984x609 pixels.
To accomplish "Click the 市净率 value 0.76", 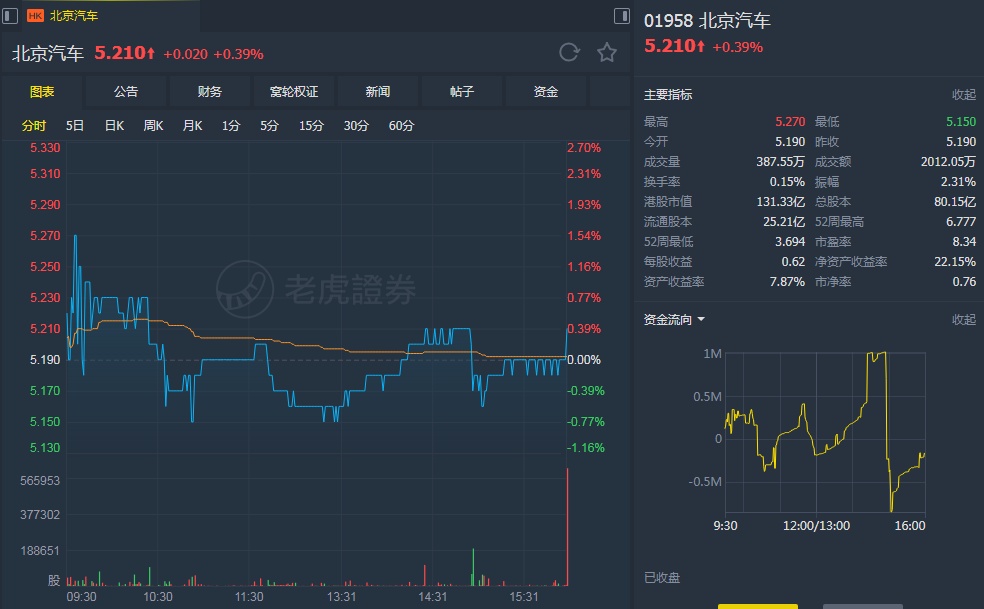I will (x=964, y=282).
